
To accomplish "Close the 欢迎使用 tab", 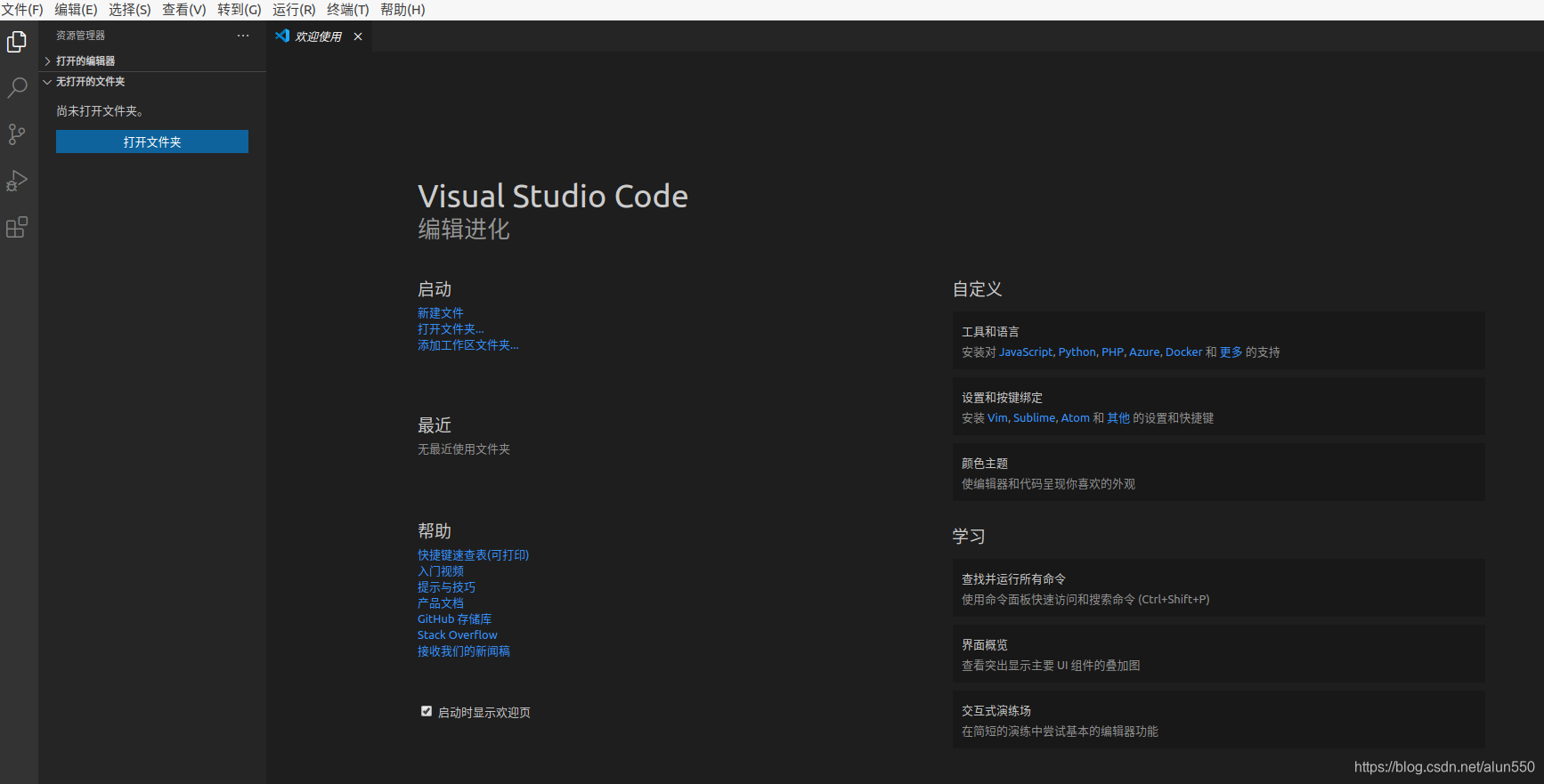I will (x=358, y=36).
